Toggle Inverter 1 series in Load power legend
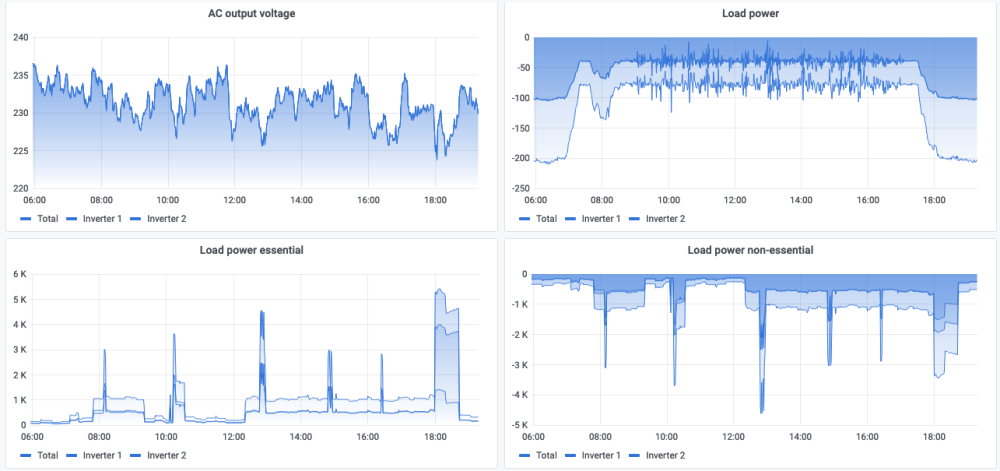Viewport: 1000px width, 471px height. click(602, 218)
